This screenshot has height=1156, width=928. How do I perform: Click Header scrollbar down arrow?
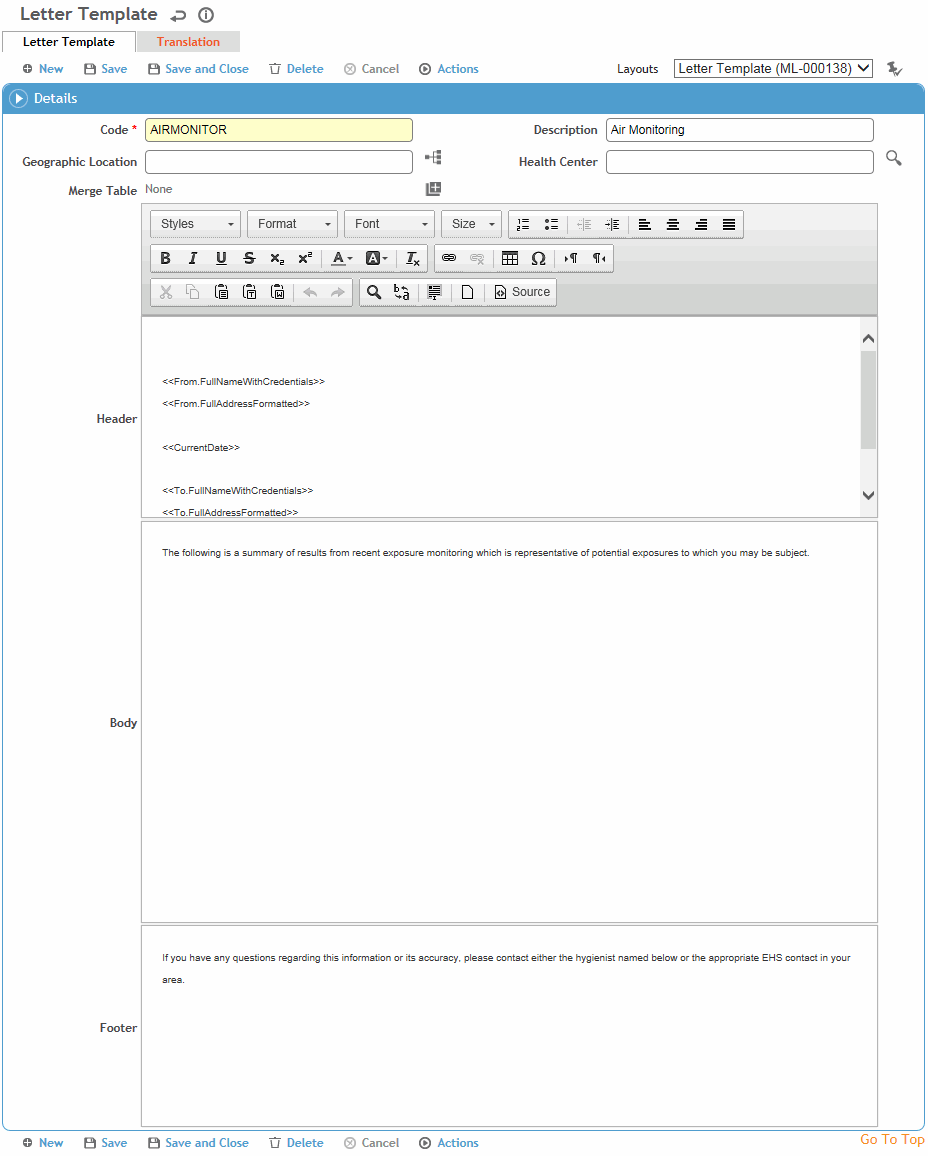point(868,495)
